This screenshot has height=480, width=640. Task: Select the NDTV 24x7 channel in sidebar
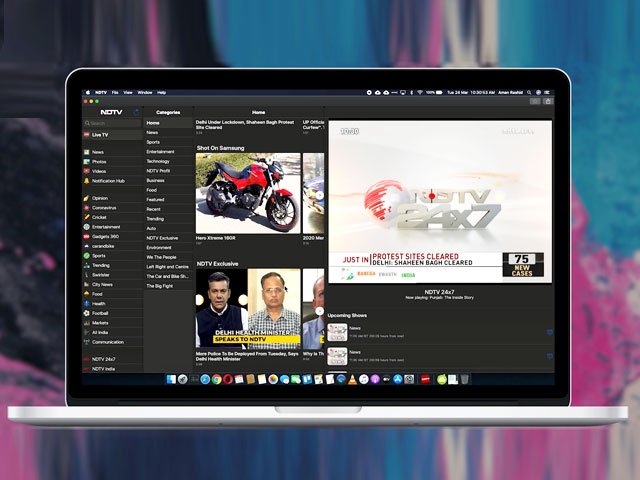click(x=112, y=359)
